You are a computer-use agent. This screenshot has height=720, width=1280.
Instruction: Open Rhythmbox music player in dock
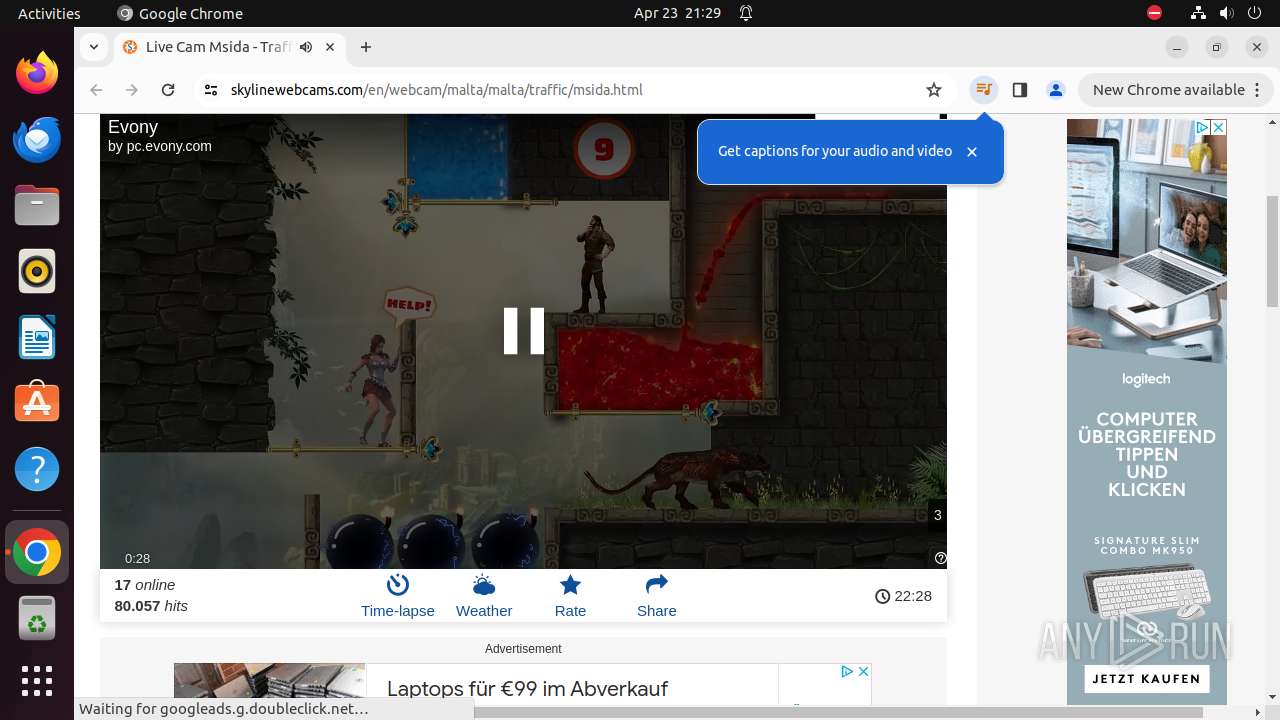click(x=37, y=271)
